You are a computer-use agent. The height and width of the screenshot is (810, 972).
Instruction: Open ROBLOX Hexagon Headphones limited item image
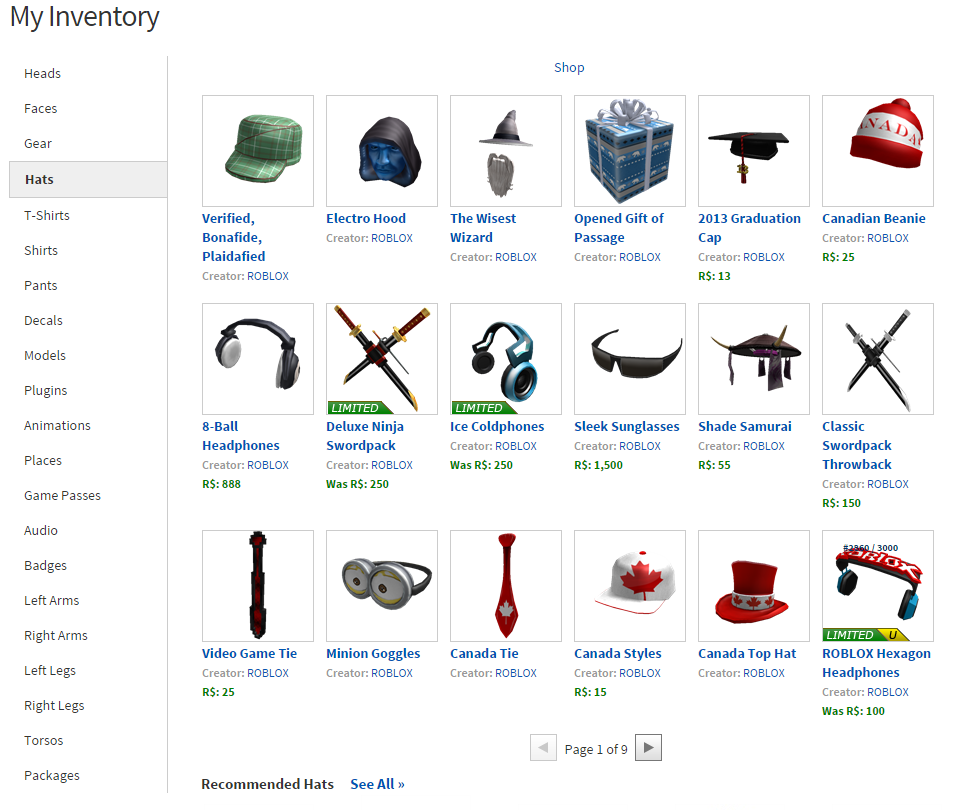878,586
